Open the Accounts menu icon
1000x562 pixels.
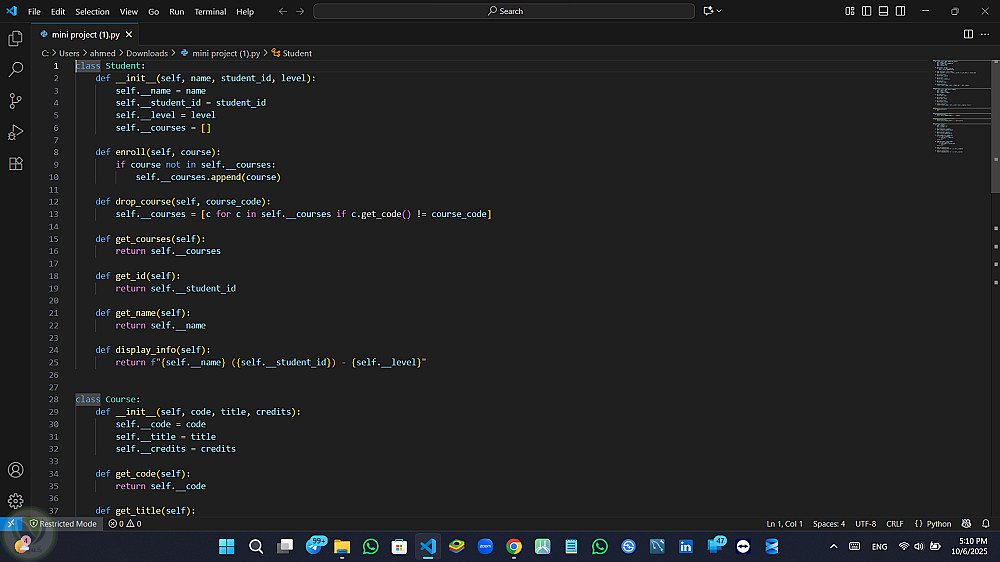pos(15,470)
